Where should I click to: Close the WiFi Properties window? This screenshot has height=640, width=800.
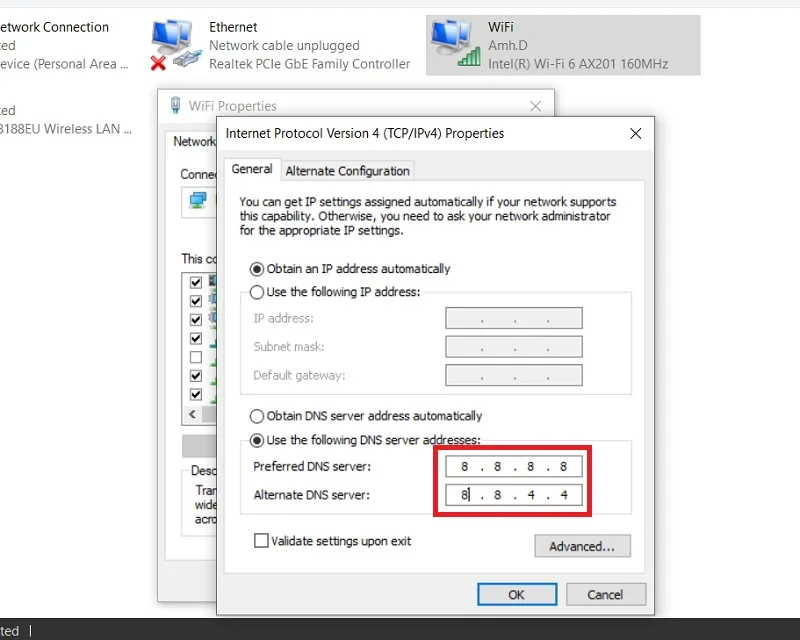pyautogui.click(x=535, y=106)
